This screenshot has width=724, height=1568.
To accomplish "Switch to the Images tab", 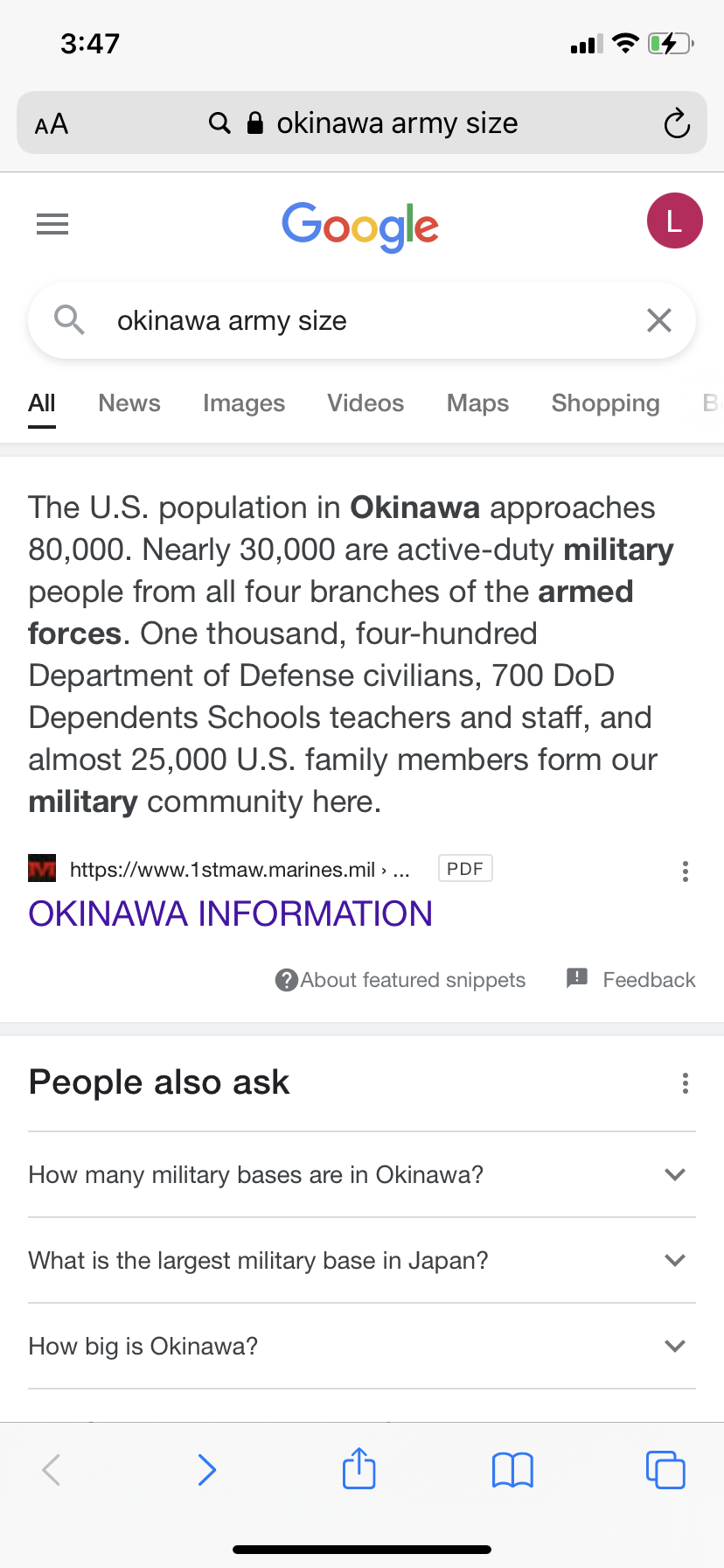I will point(244,403).
